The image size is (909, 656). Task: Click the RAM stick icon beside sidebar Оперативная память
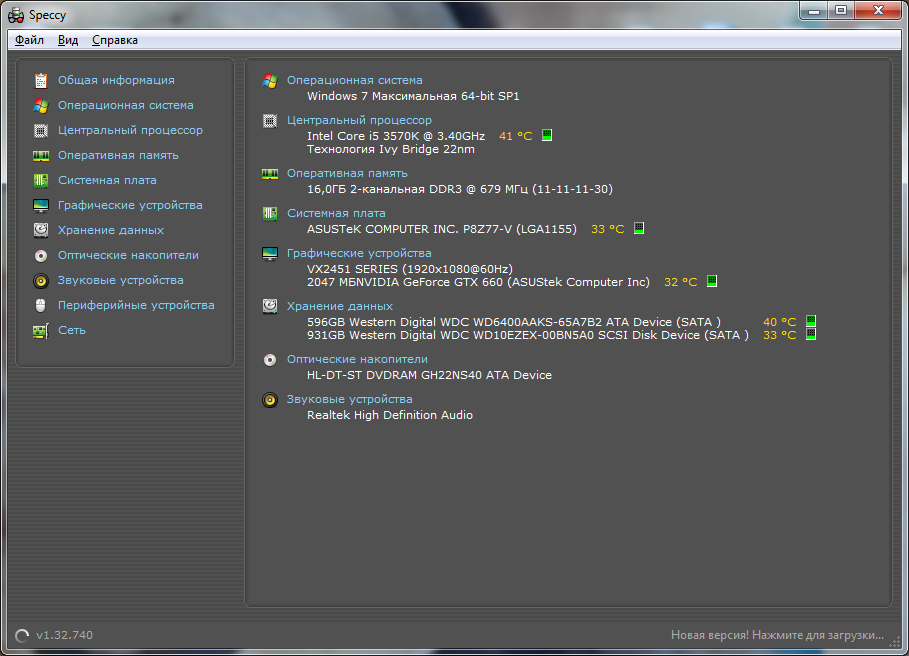pos(41,155)
